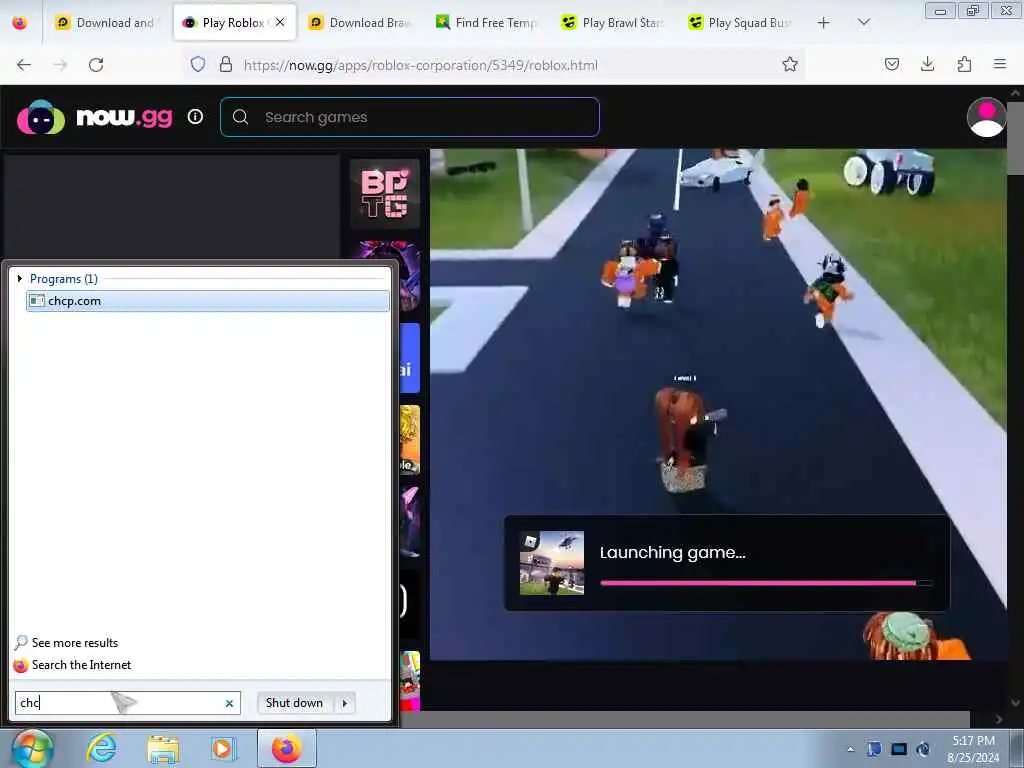Clear the Start menu search with X
Screen dimensions: 1024x768
[x=229, y=703]
